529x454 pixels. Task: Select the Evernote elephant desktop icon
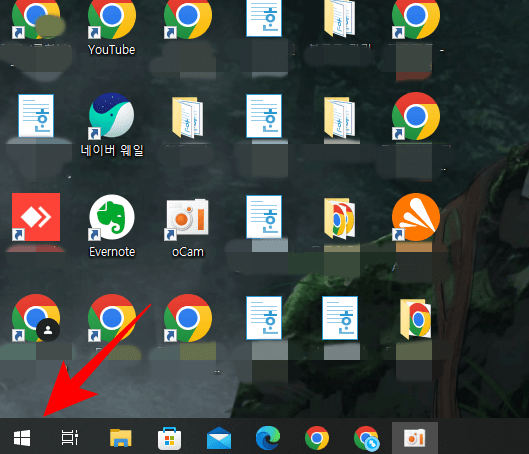(x=112, y=217)
